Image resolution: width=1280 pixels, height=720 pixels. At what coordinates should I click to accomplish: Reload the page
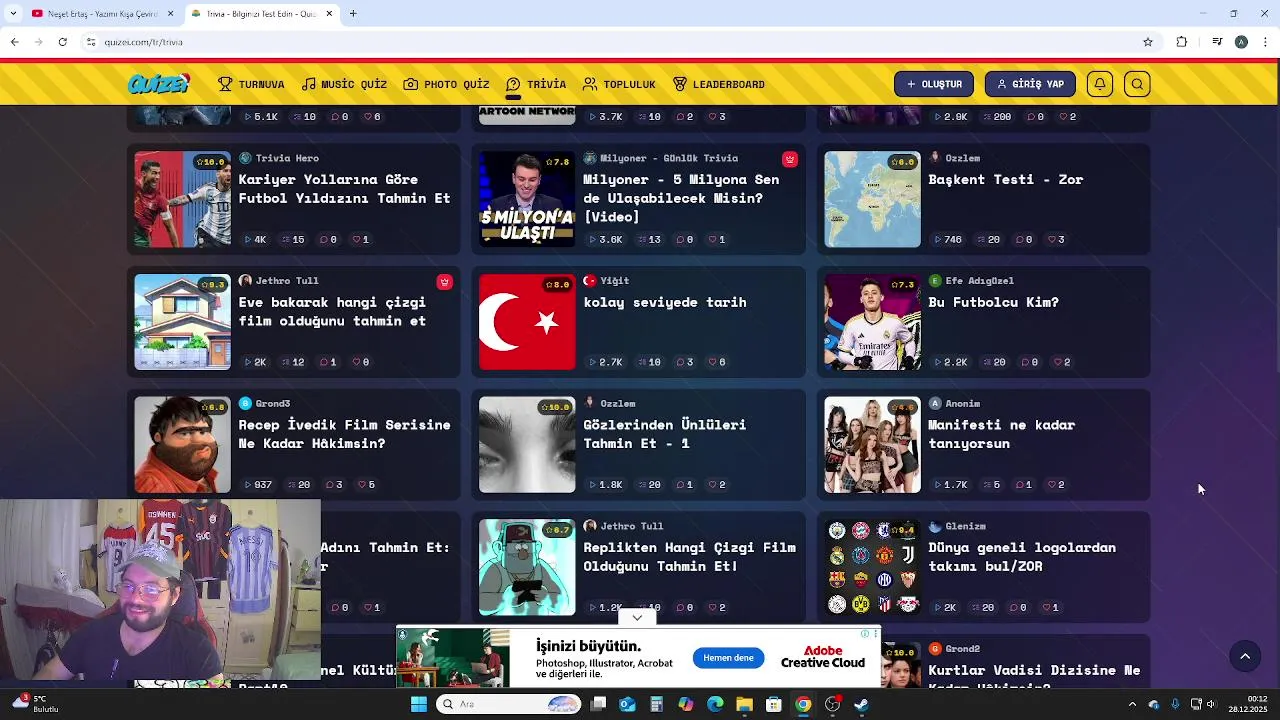click(x=62, y=42)
